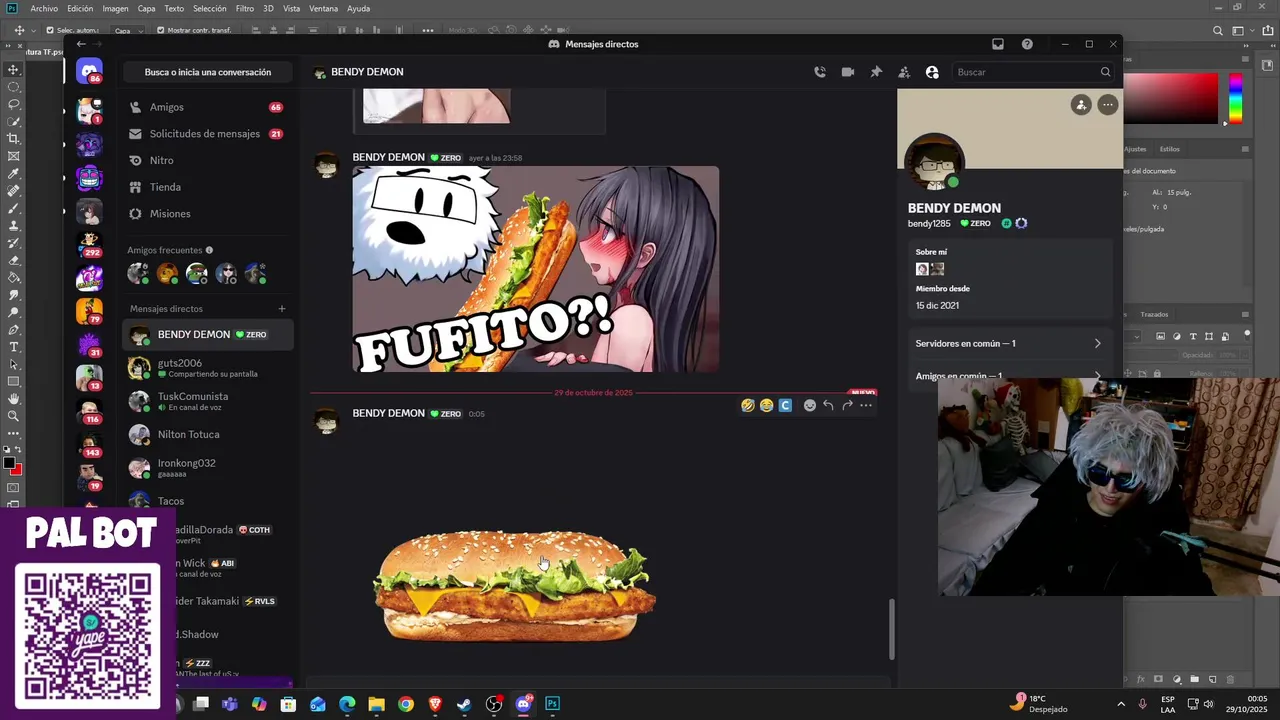
Task: Select Photoshop Zoom tool
Action: pos(14,416)
